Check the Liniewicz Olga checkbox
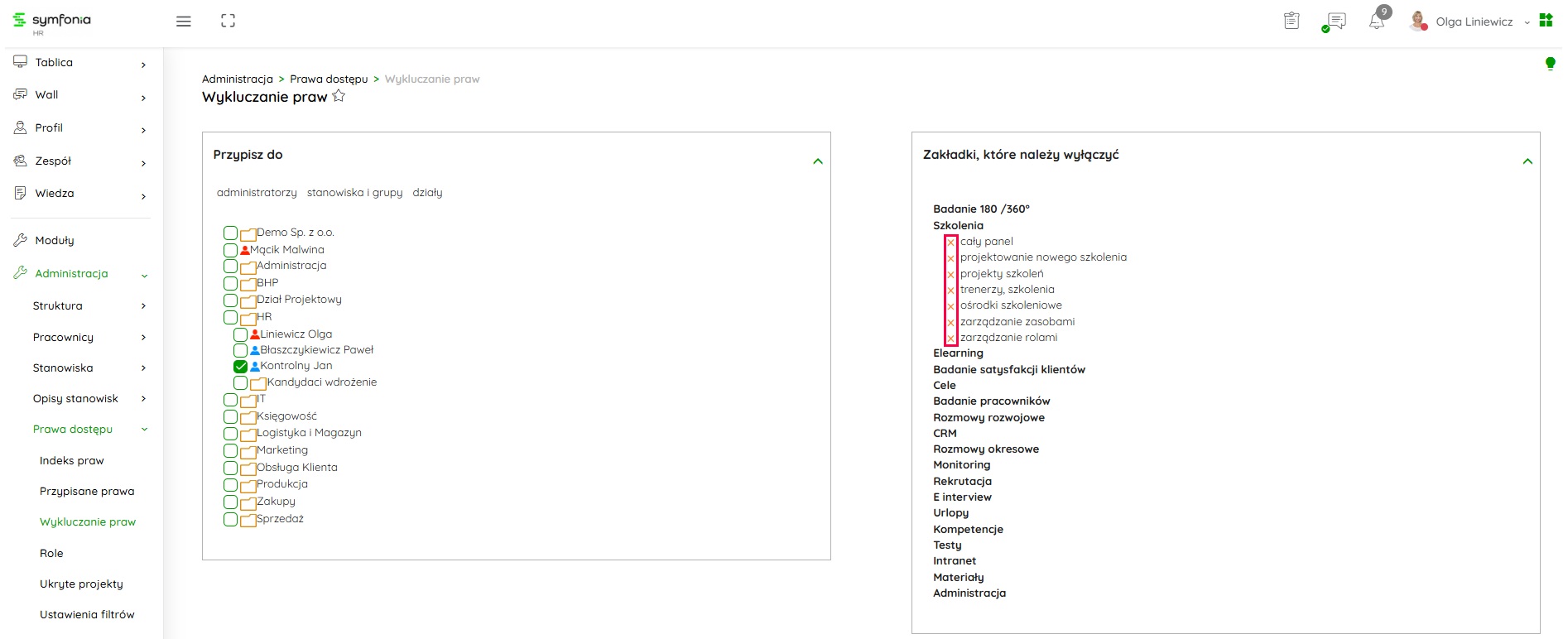This screenshot has height=639, width=1568. pyautogui.click(x=240, y=334)
